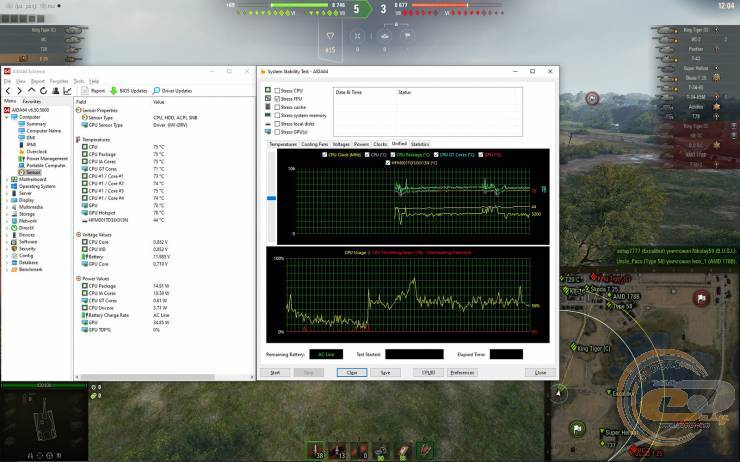Viewport: 740px width, 462px height.
Task: Click the Security shield icon in the tree
Action: click(14, 248)
